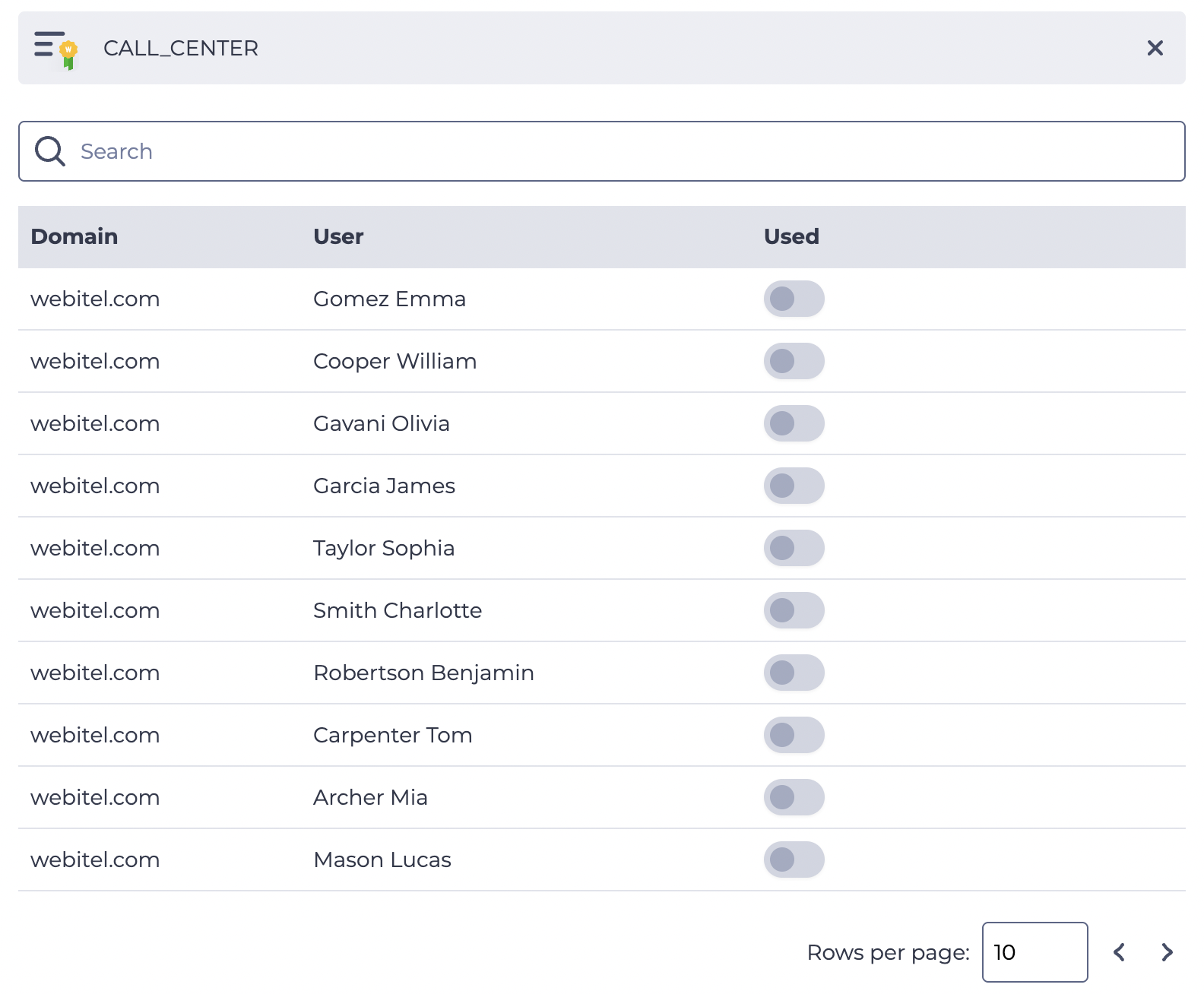Select the user name Mason Lucas

(x=382, y=859)
